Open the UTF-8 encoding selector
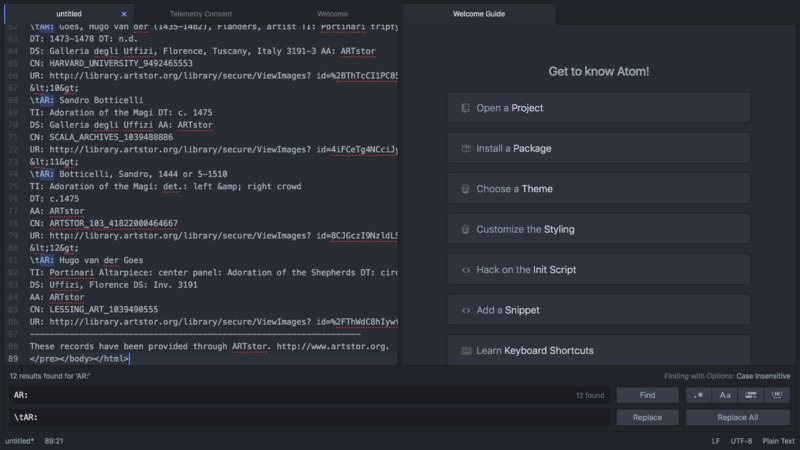 [x=741, y=441]
